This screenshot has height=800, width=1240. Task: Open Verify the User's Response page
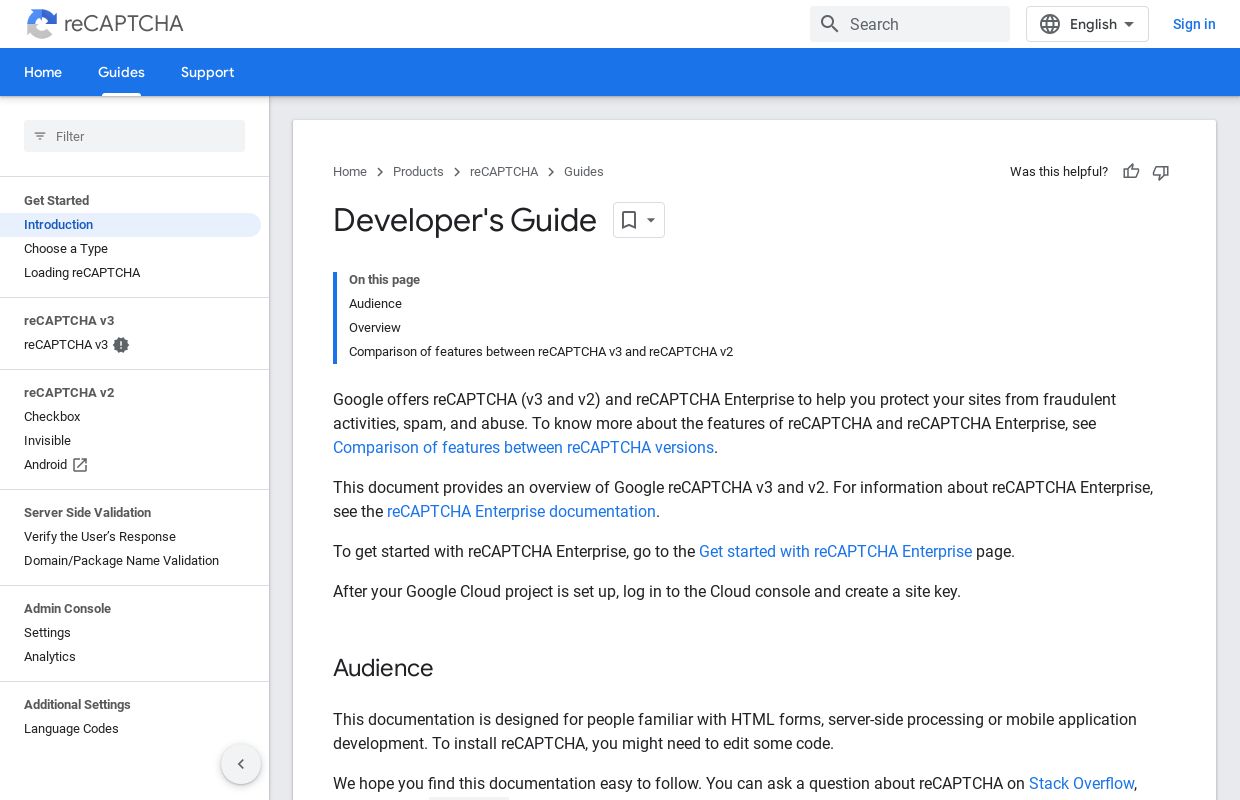pyautogui.click(x=100, y=537)
